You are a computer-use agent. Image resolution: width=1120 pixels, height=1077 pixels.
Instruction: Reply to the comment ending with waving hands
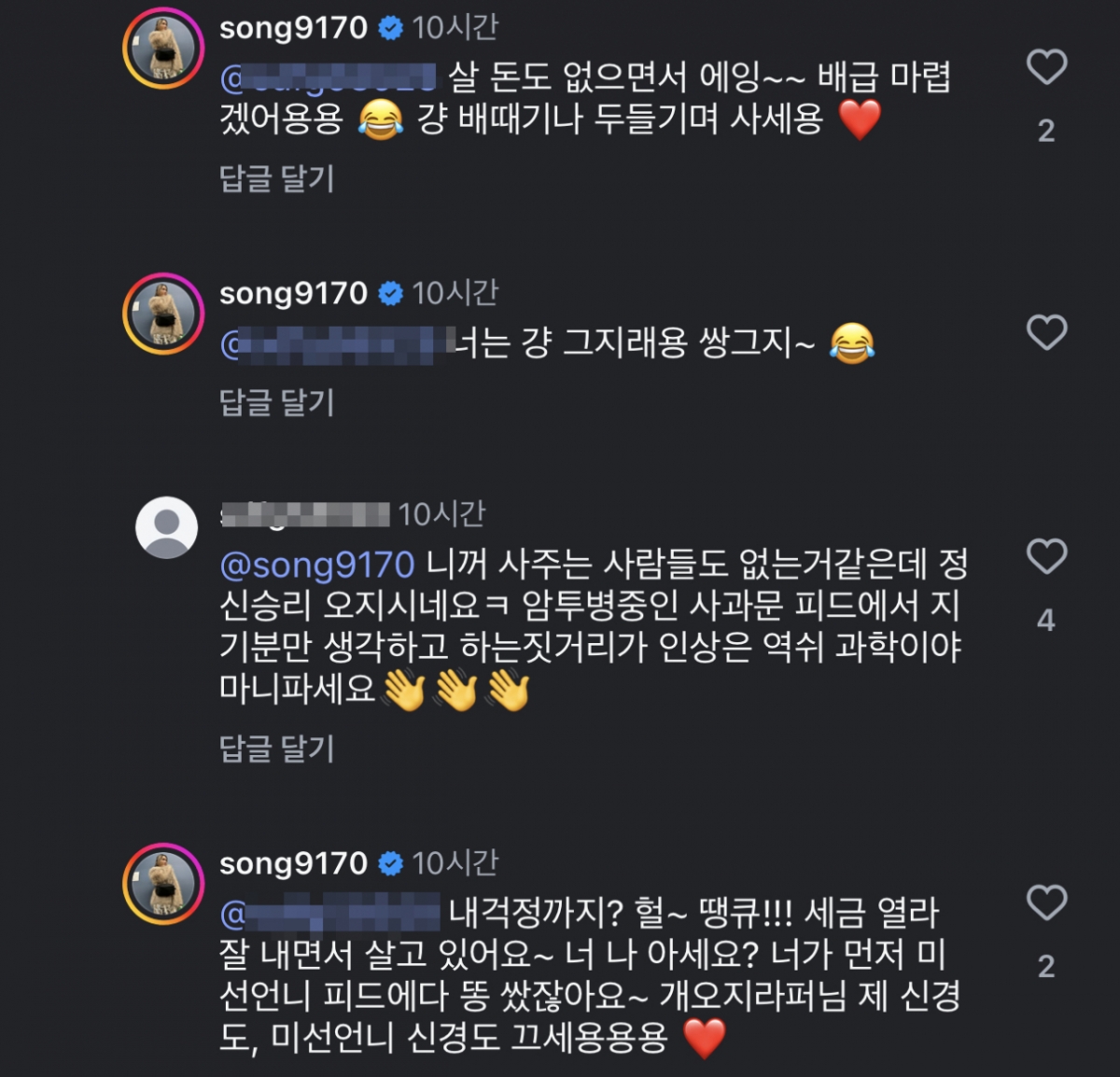(x=276, y=748)
